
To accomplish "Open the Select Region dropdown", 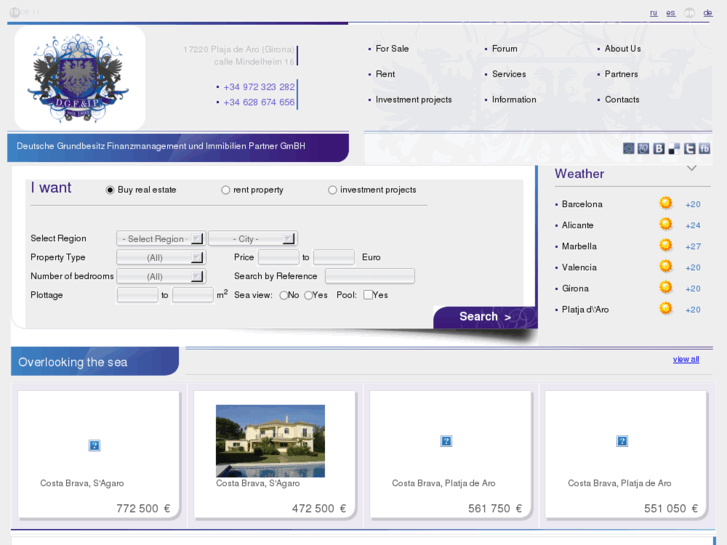I will pyautogui.click(x=160, y=239).
